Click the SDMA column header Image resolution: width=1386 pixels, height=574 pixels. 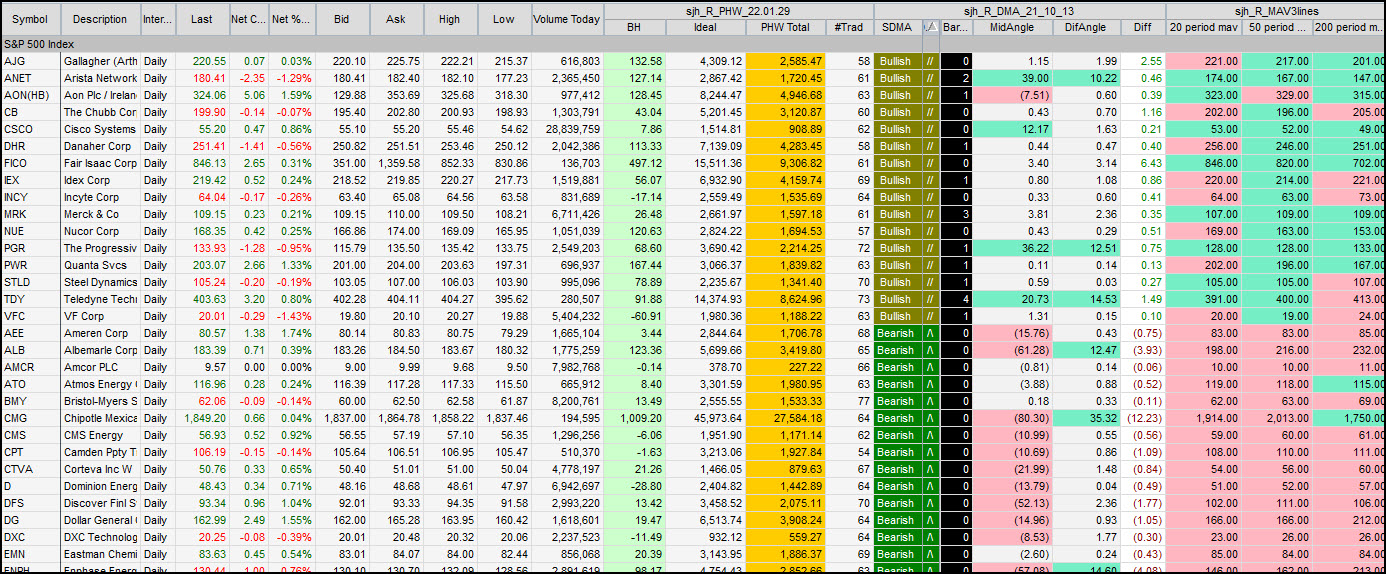[897, 27]
